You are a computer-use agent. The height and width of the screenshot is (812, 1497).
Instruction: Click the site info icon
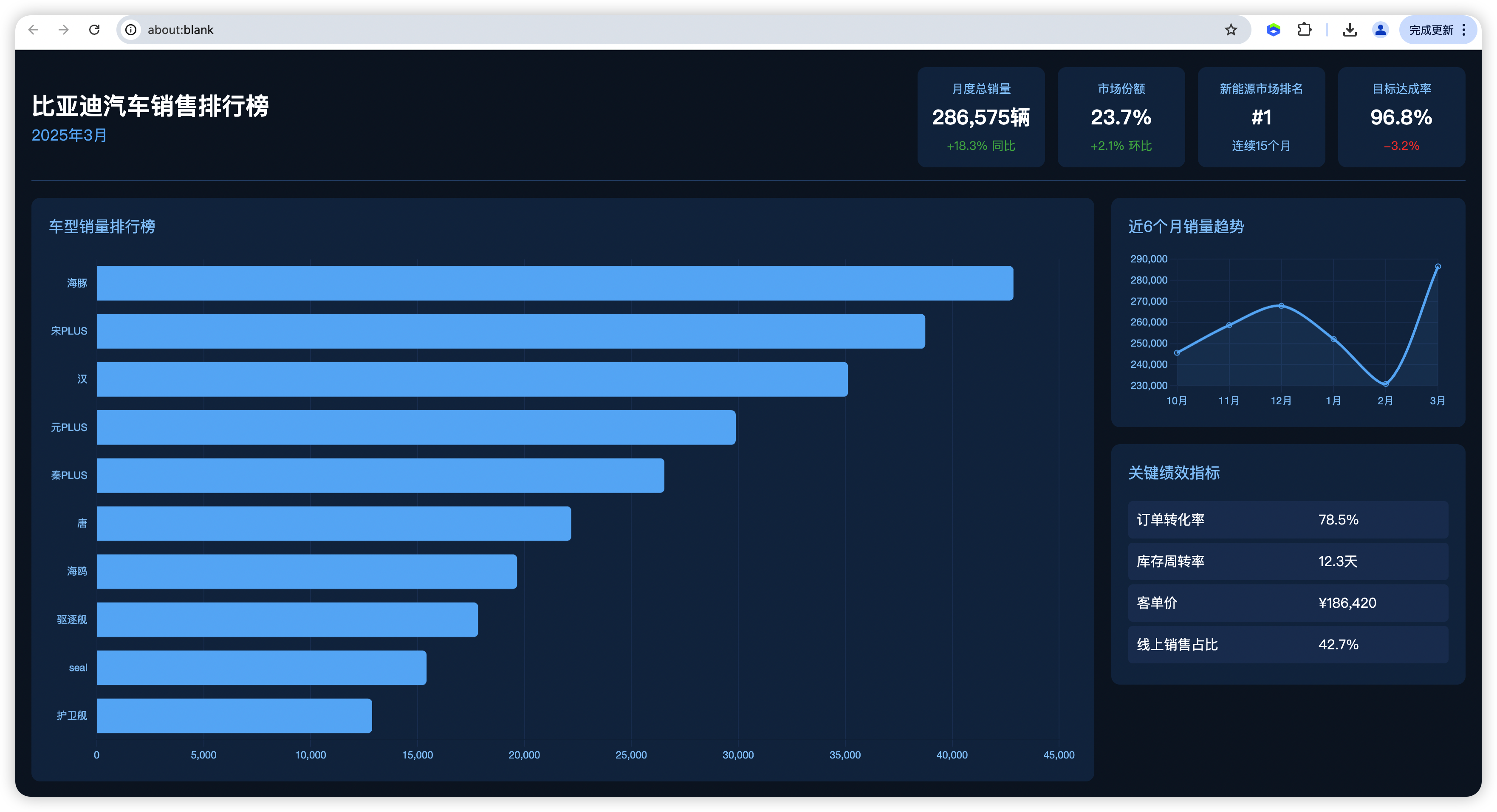131,30
